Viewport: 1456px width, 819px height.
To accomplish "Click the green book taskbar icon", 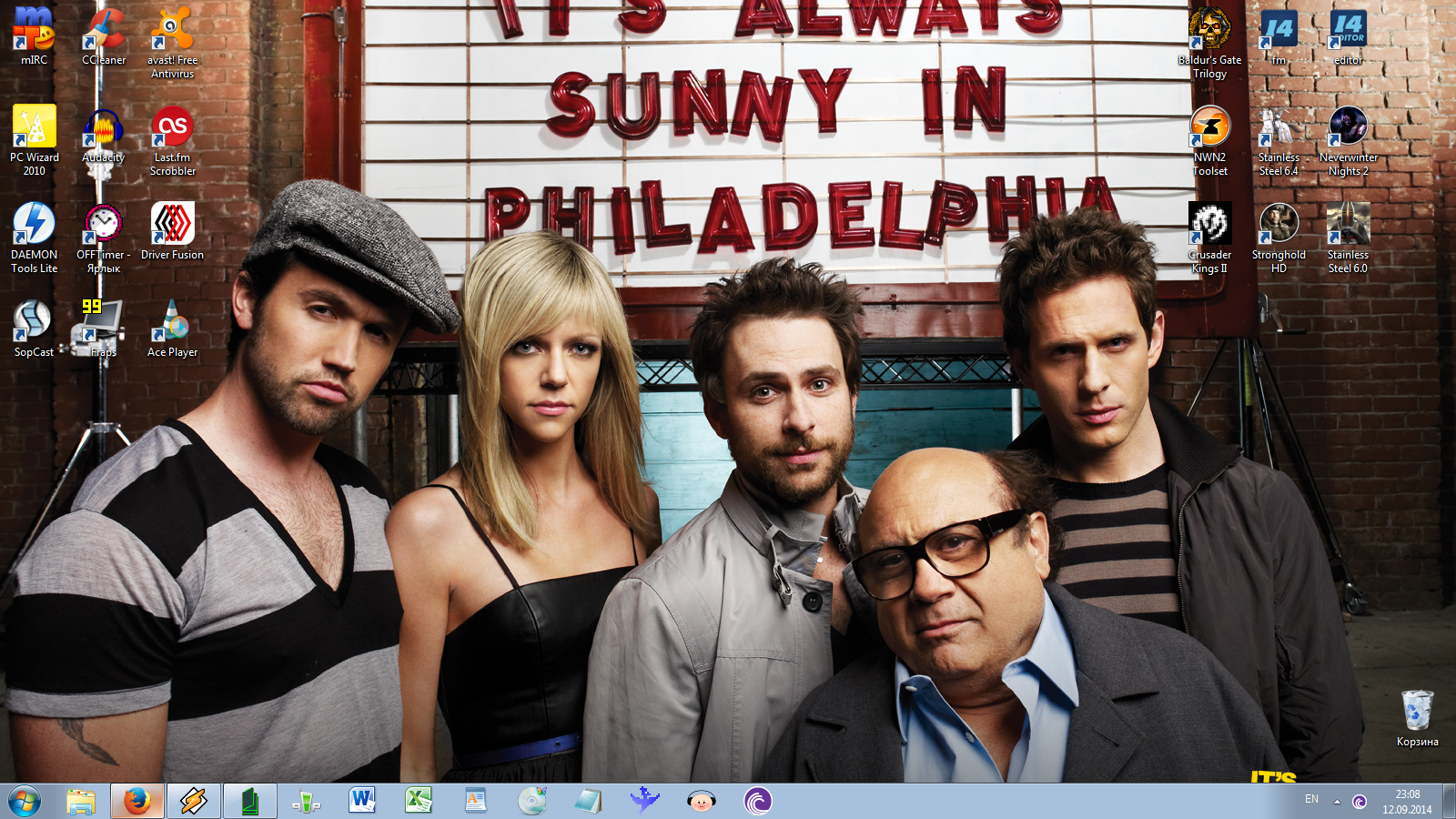I will click(x=250, y=801).
